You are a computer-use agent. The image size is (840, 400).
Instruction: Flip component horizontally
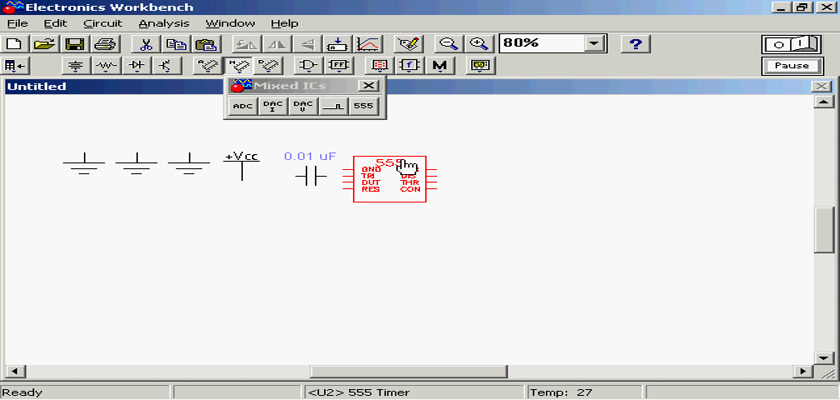[276, 44]
